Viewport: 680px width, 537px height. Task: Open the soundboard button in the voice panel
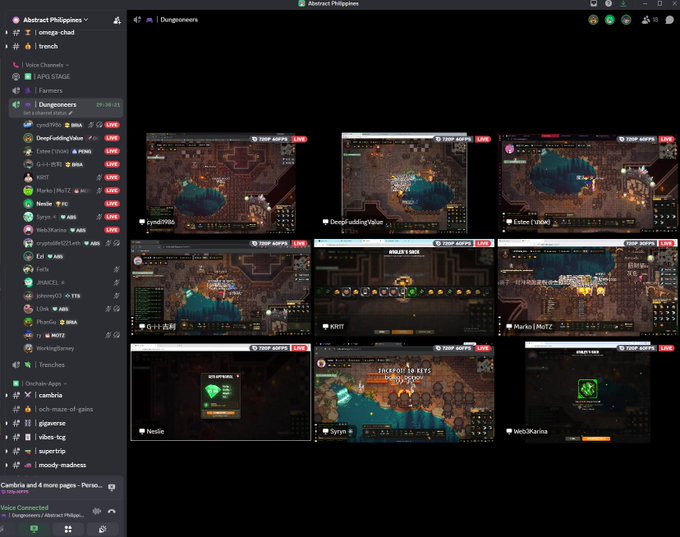point(102,529)
